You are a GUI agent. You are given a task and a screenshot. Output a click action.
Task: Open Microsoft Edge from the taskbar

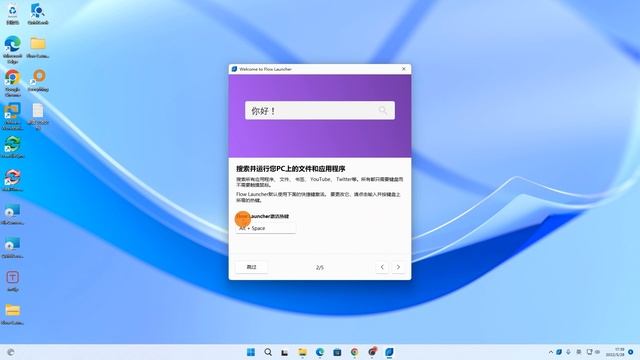[320, 352]
